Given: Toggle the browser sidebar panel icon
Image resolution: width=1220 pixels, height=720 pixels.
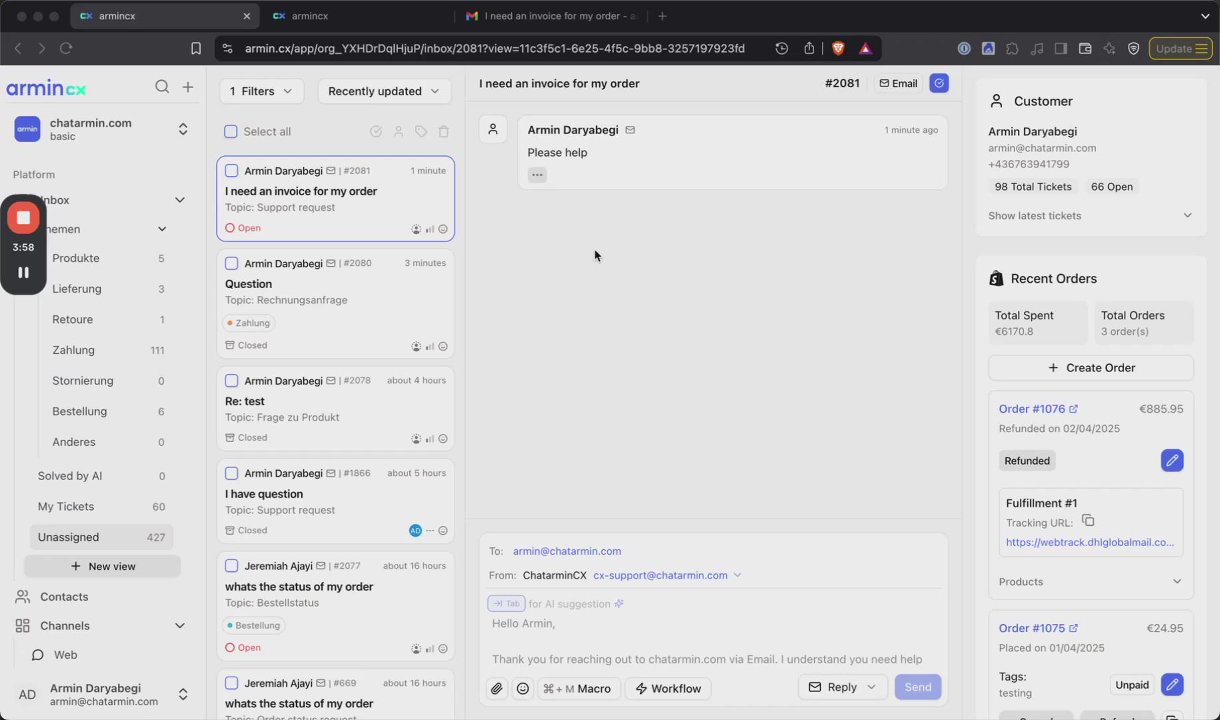Looking at the screenshot, I should [1061, 48].
